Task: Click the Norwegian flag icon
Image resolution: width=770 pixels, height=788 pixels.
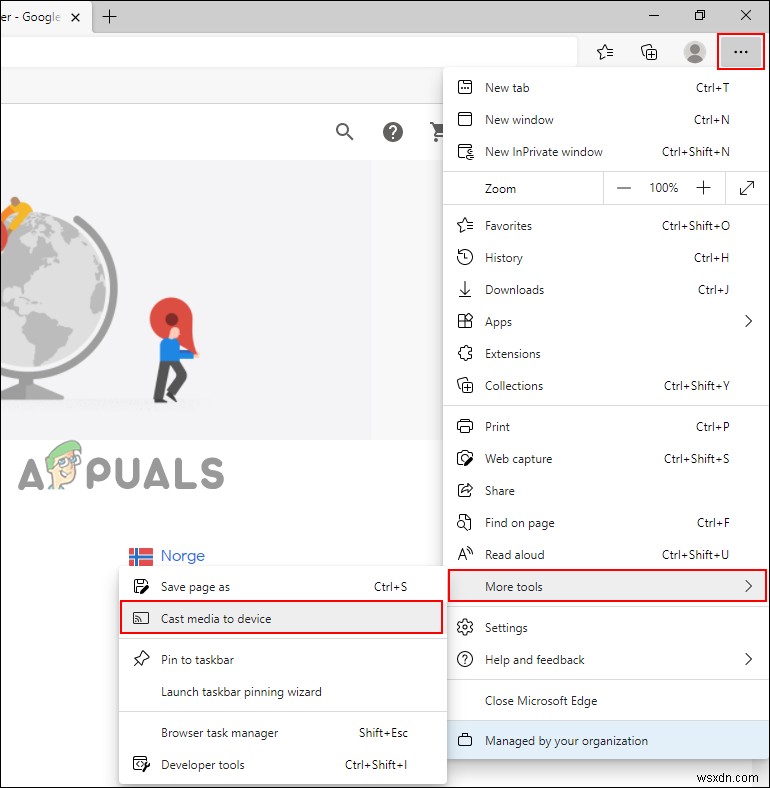Action: click(x=141, y=556)
